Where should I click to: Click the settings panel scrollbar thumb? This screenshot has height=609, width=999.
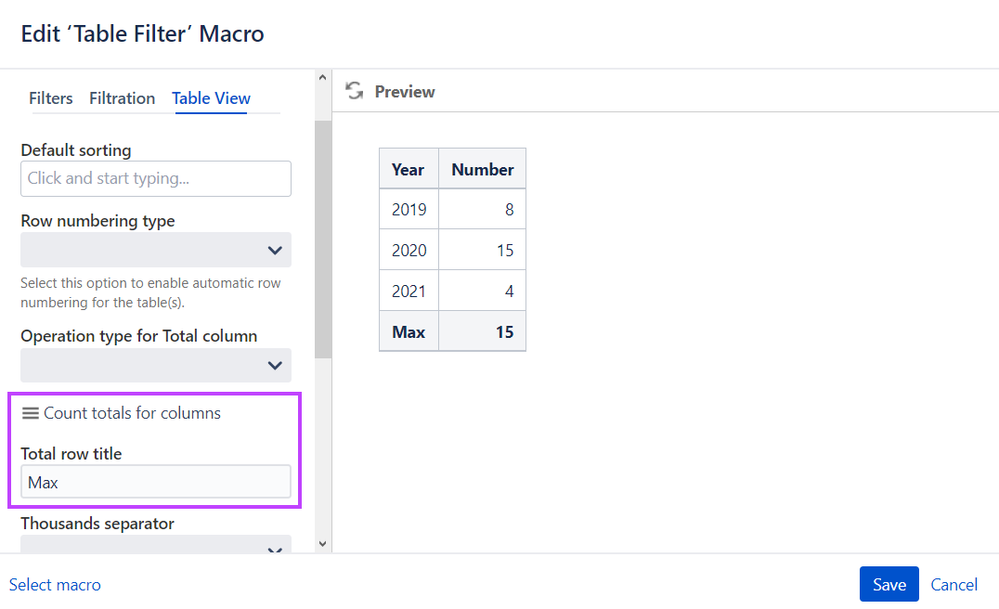[x=323, y=239]
